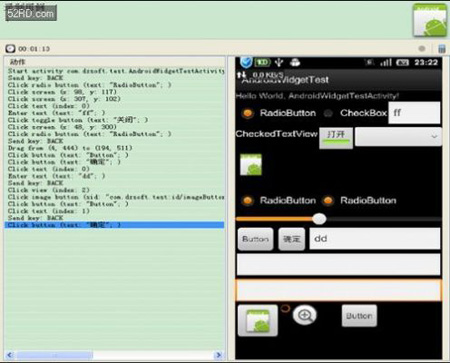Tap the small Android image thumbnail
Image resolution: width=450 pixels, height=363 pixels.
(251, 164)
